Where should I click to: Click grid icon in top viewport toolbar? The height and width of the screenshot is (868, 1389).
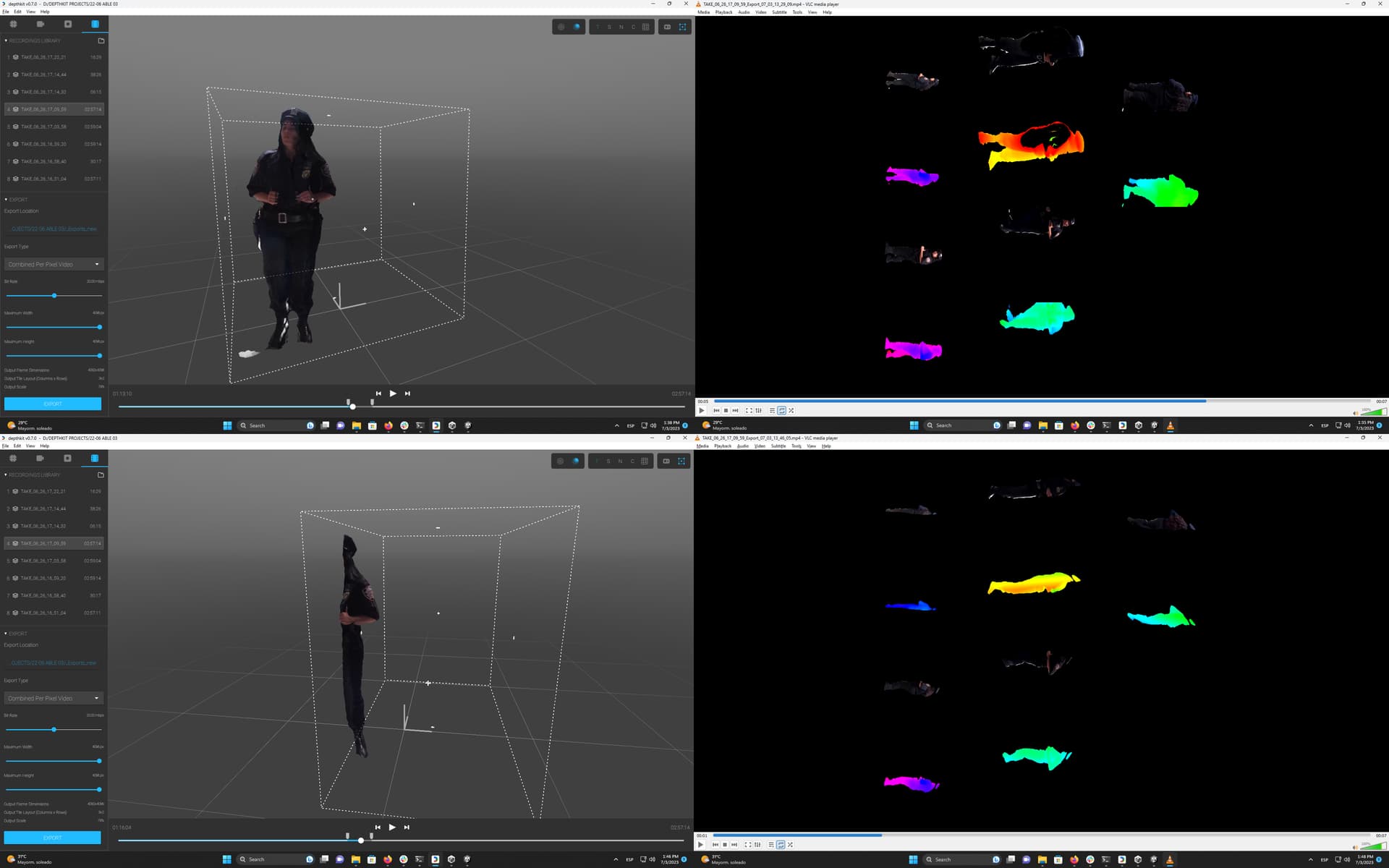(x=645, y=27)
